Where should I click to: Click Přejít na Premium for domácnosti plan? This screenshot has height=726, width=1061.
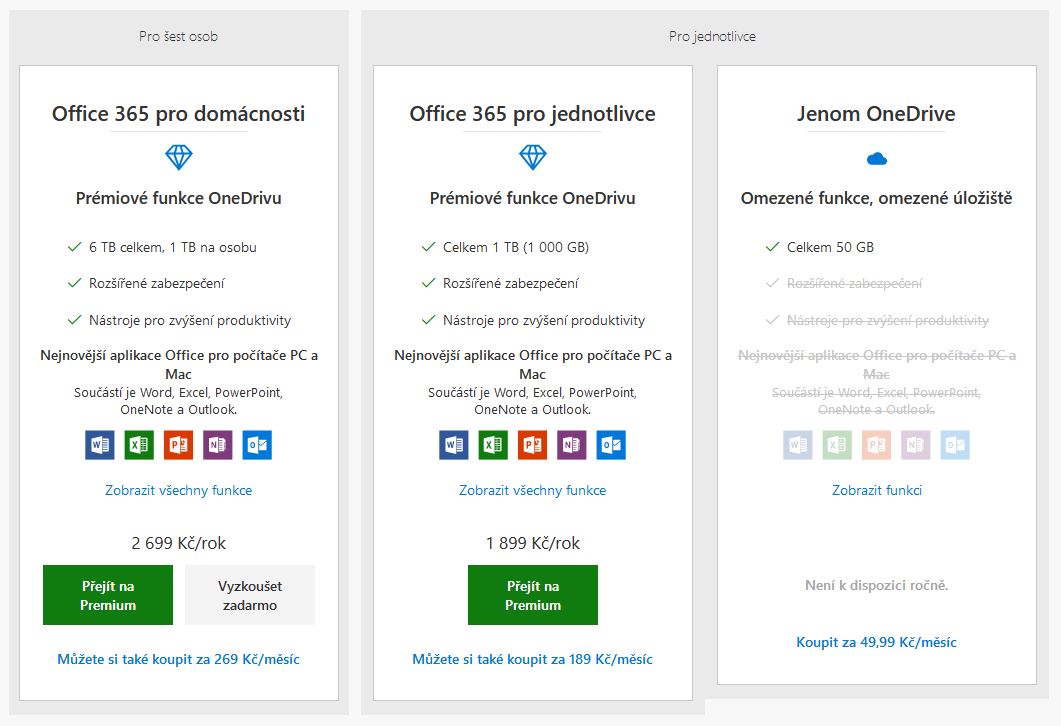[108, 595]
